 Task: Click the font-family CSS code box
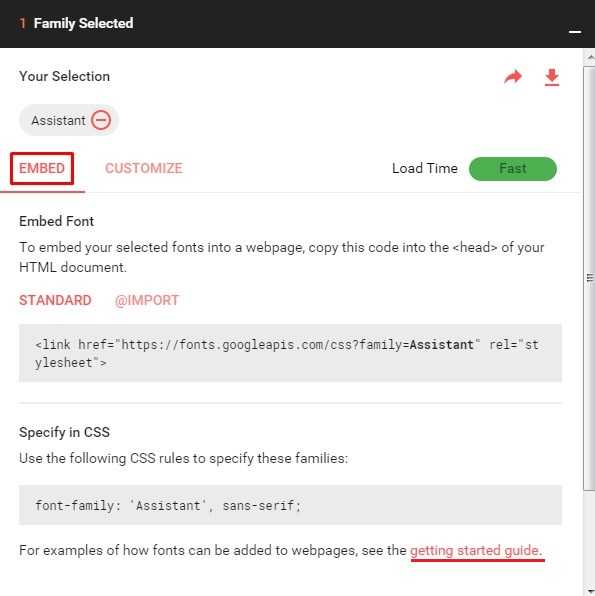[290, 505]
